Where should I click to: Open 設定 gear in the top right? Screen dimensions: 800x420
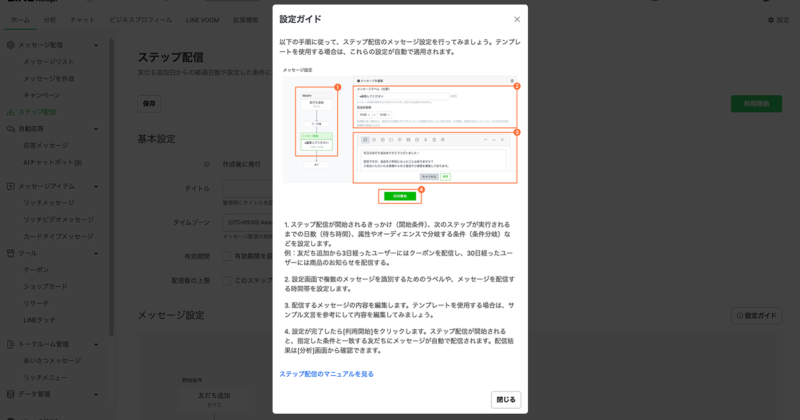pos(779,20)
